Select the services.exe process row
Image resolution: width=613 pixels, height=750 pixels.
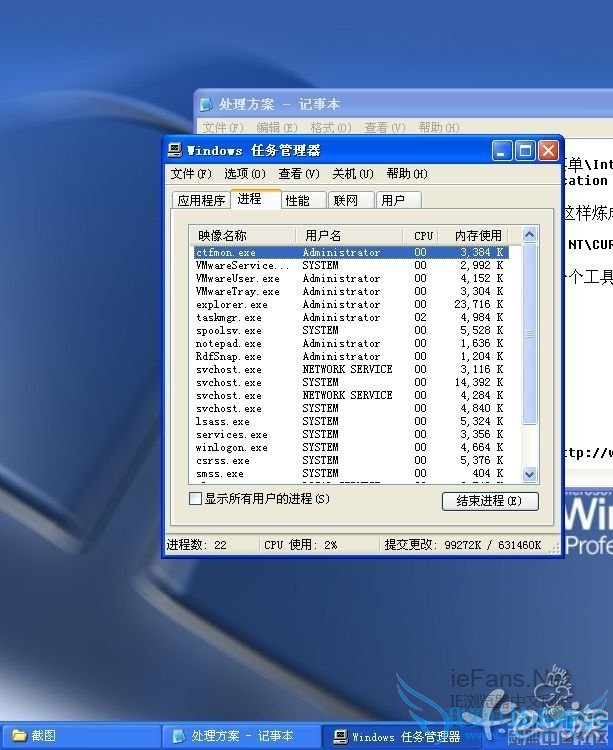click(x=351, y=434)
